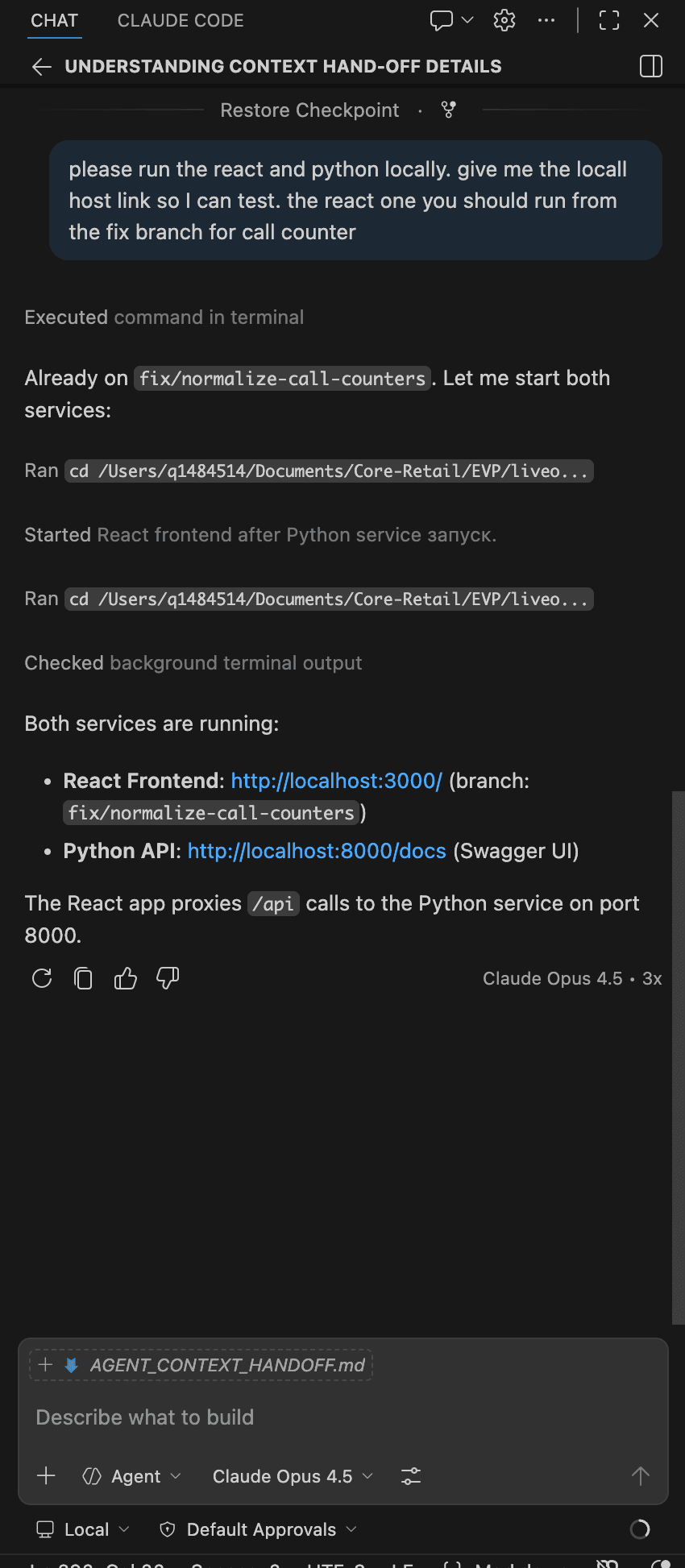Screen dimensions: 685x1568
Task: Switch to the CLAUDE CODE tab
Action: 180,20
